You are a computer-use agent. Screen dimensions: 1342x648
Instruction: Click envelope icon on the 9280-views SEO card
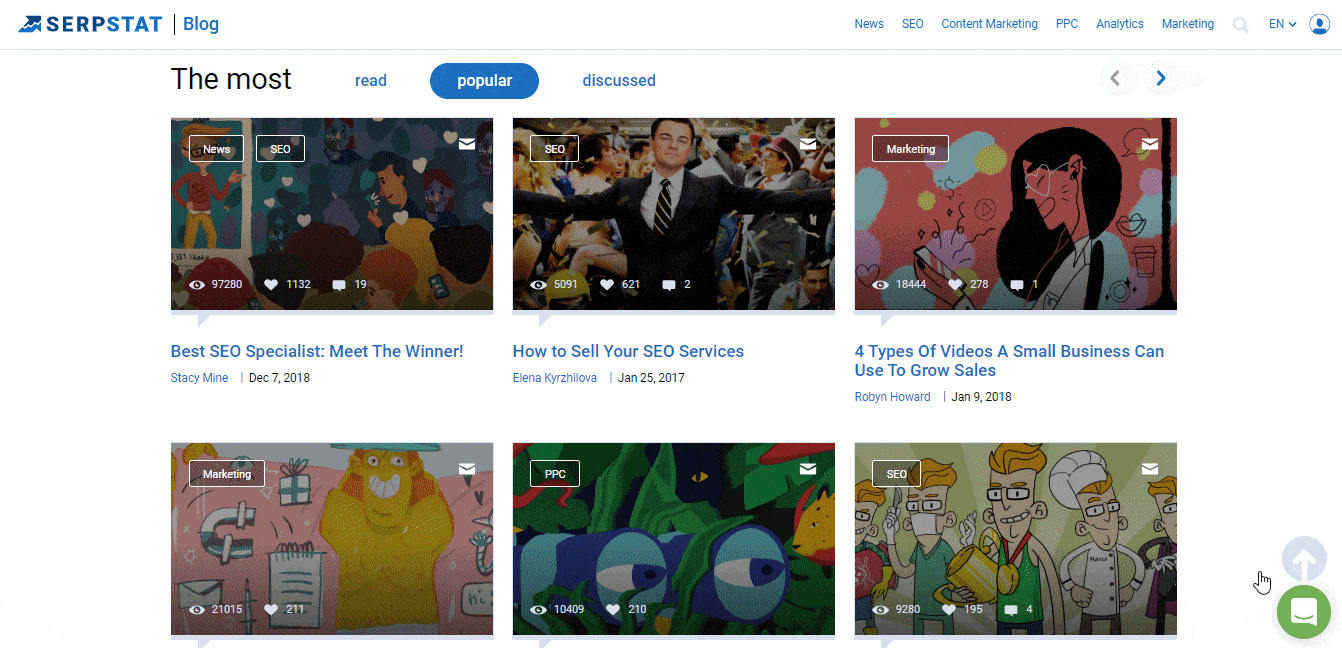(1150, 468)
